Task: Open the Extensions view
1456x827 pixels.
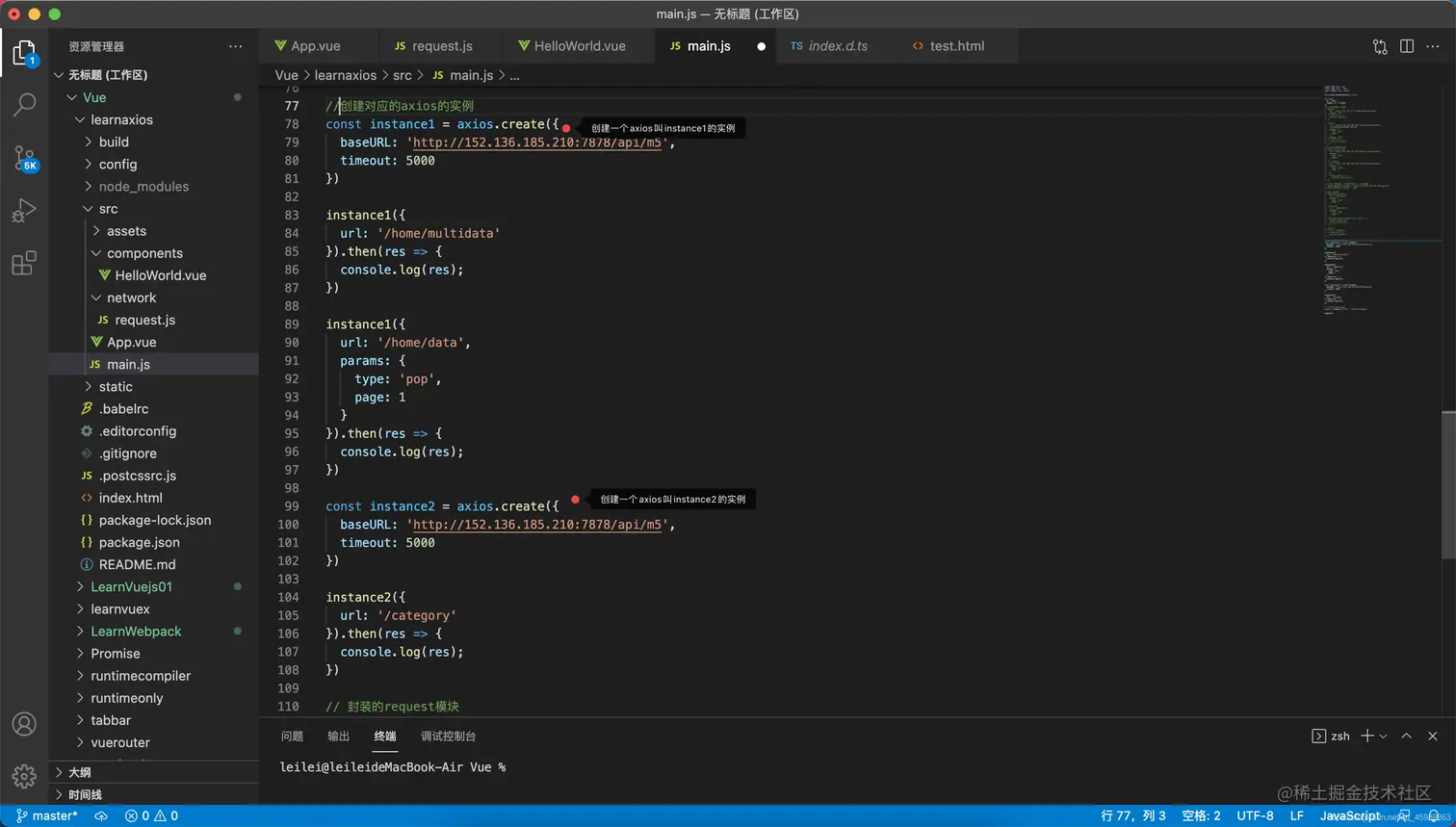Action: (x=24, y=263)
